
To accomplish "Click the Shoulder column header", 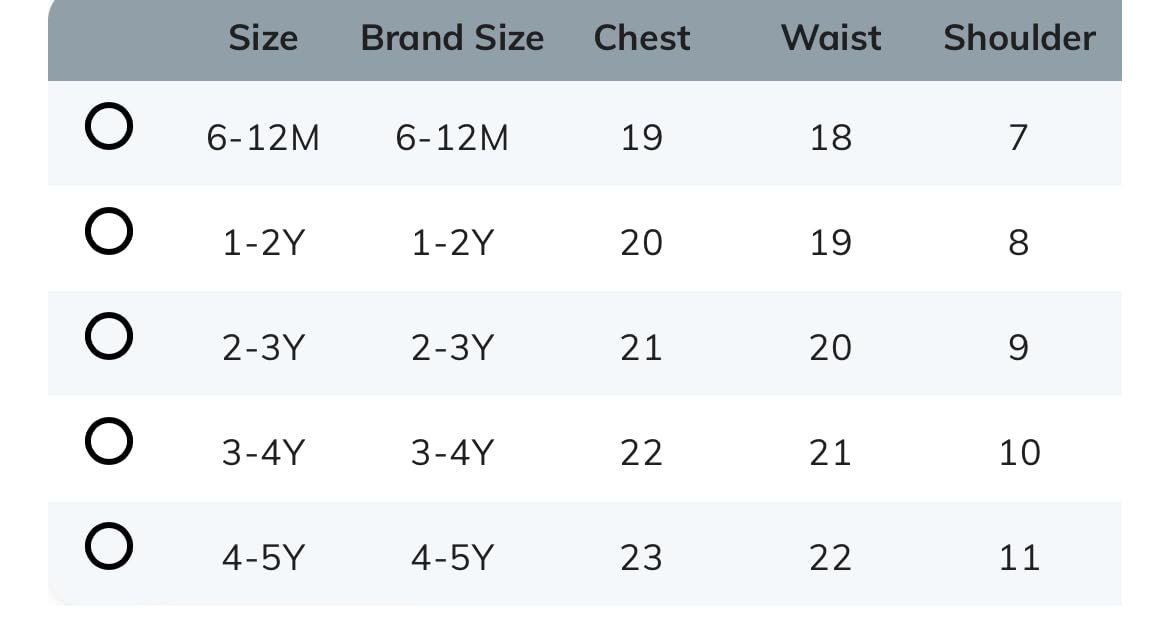I will 1019,38.
